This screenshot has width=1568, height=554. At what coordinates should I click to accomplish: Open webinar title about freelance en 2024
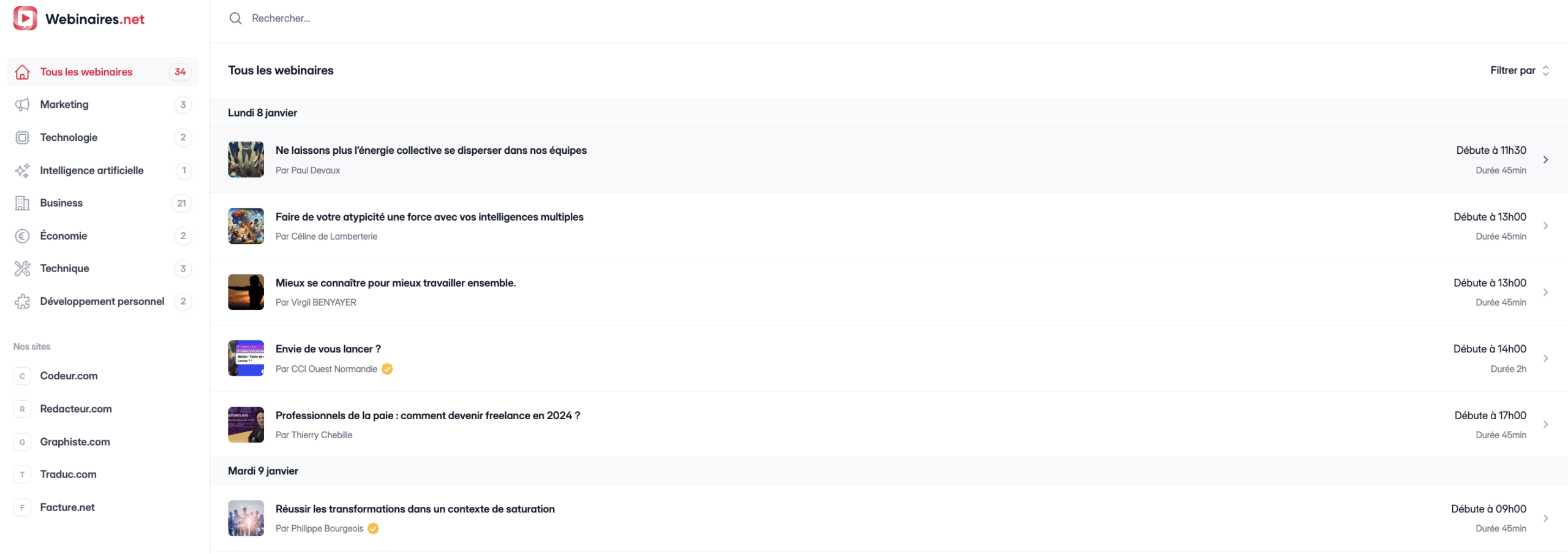tap(428, 415)
